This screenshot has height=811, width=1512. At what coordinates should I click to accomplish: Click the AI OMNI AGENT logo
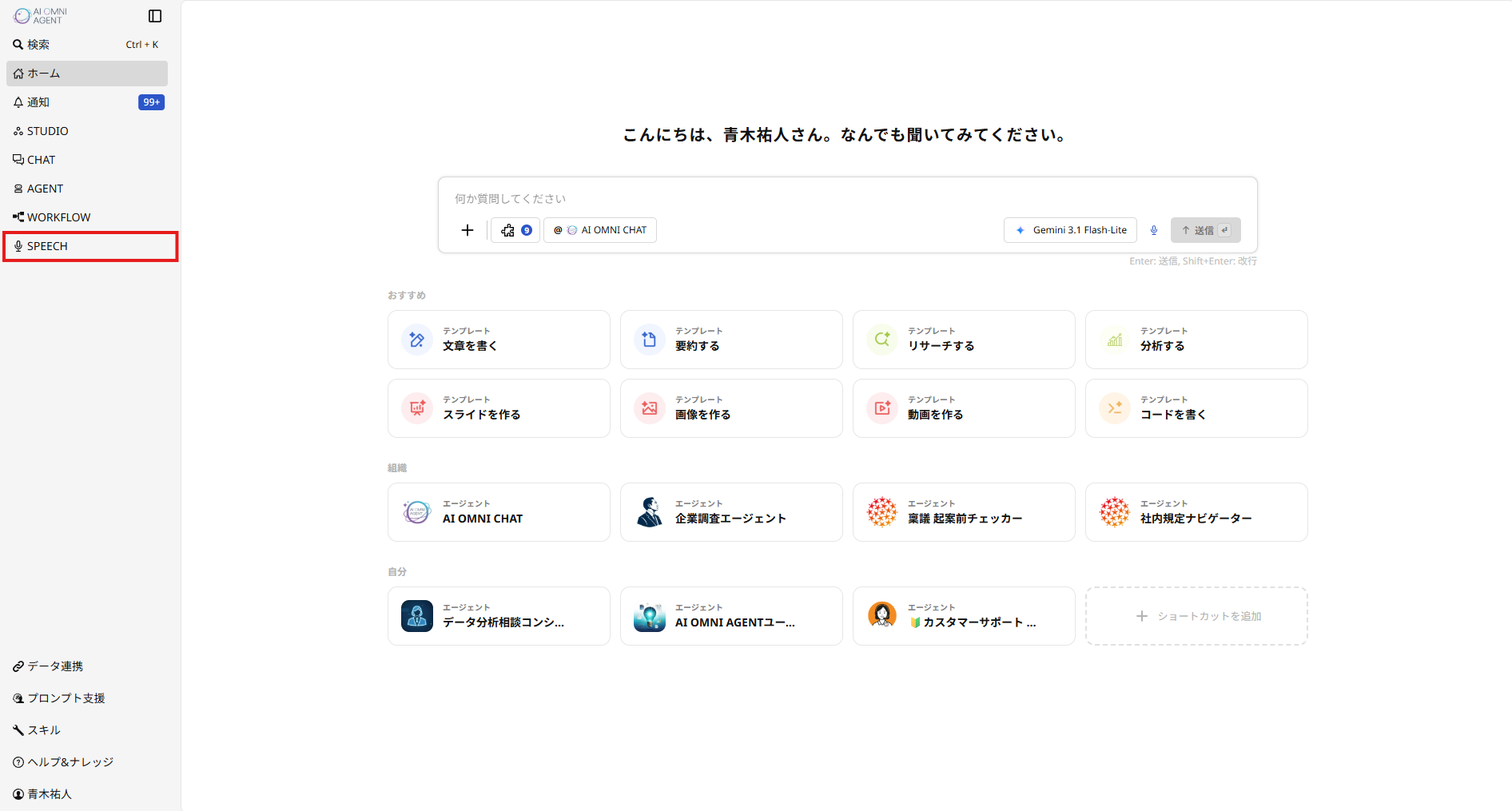pos(41,16)
